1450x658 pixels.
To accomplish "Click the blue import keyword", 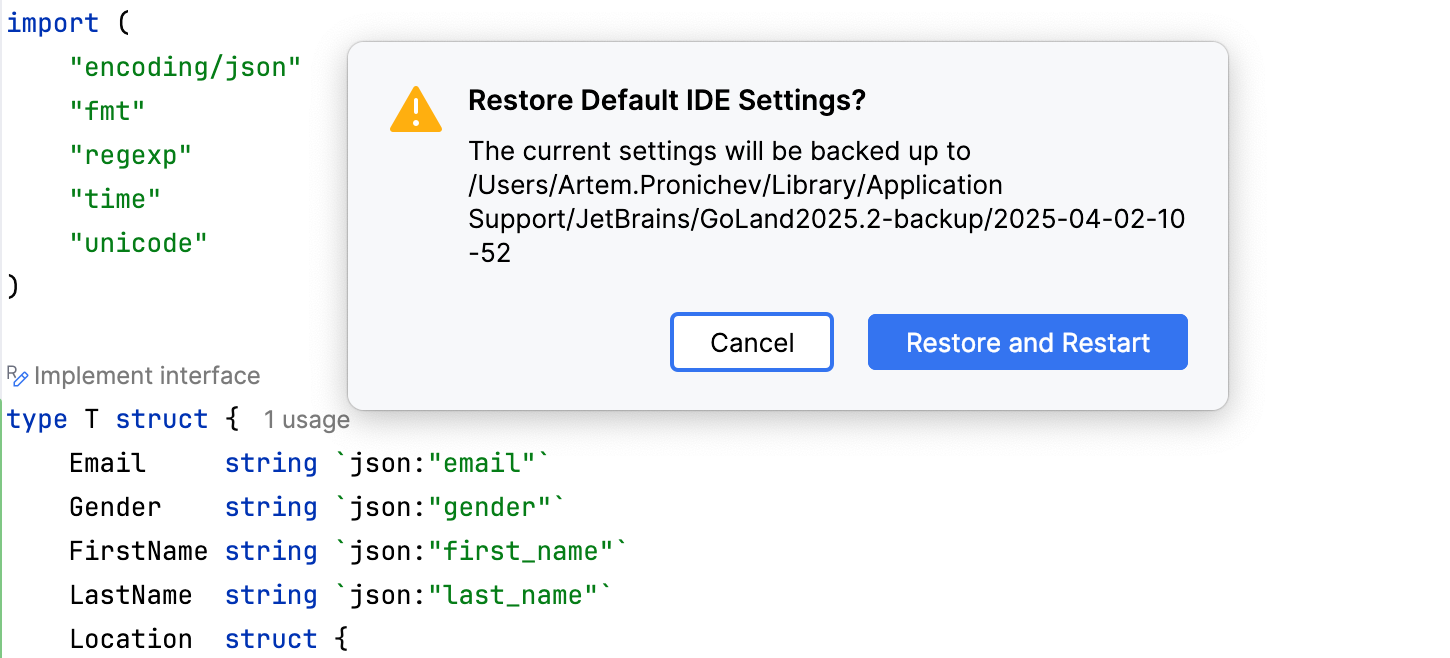I will 51,22.
